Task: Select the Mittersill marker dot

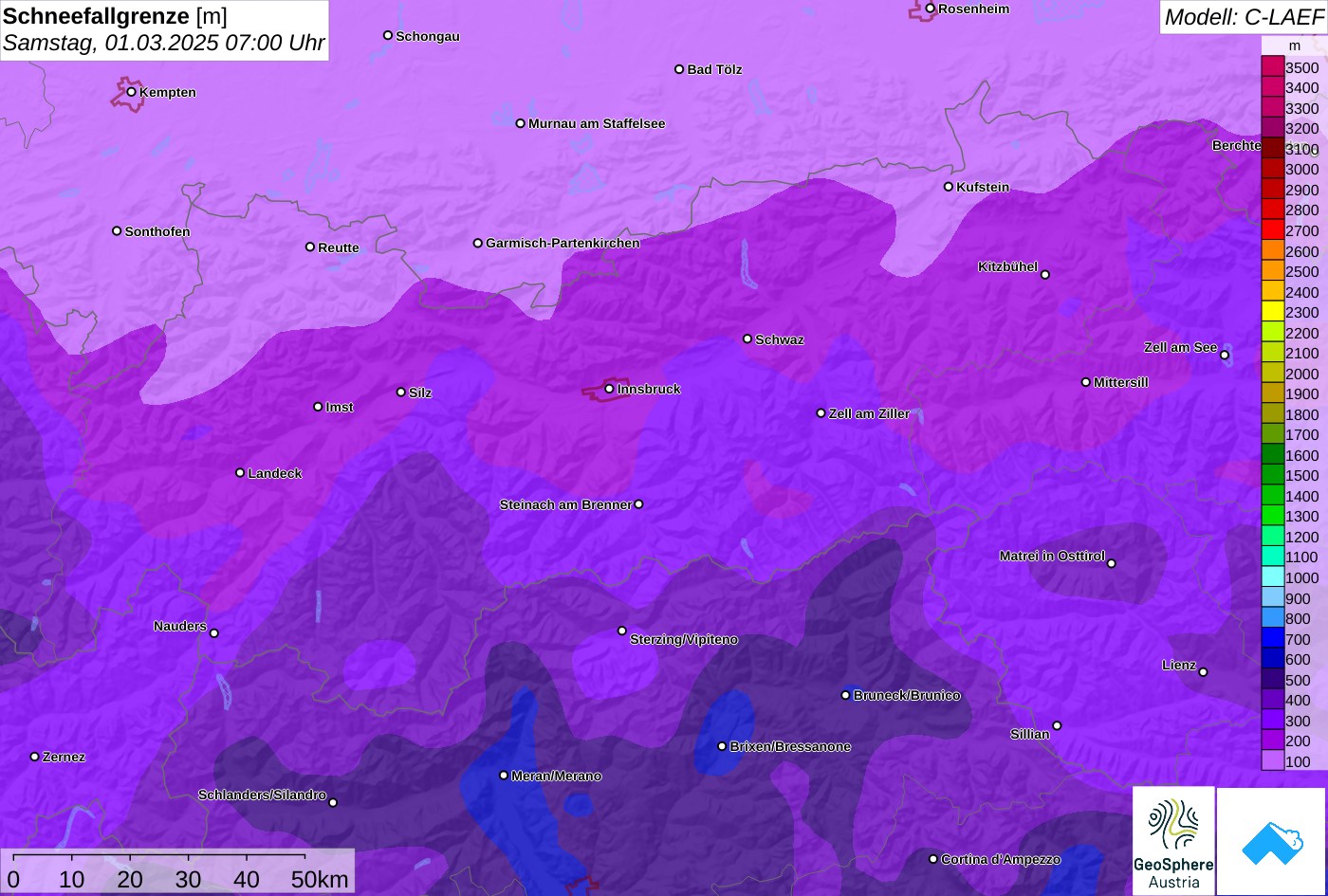Action: click(x=1086, y=382)
